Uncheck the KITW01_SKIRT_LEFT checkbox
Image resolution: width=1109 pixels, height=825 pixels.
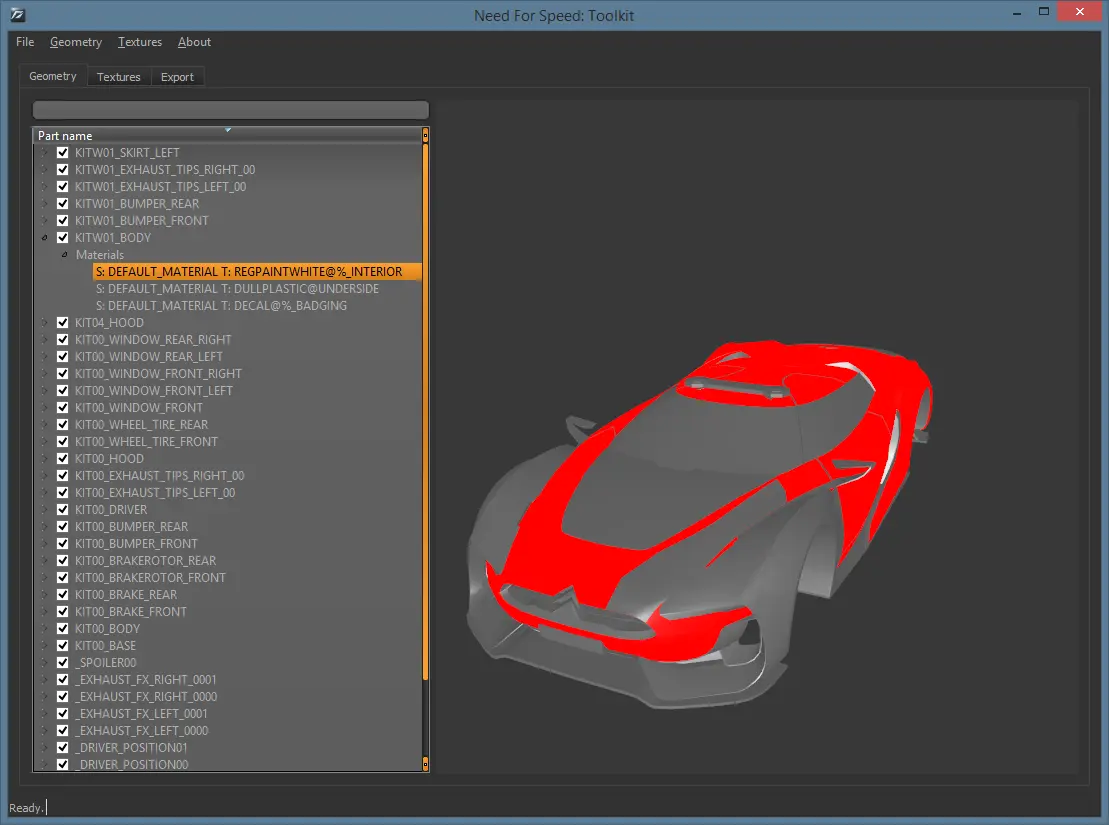pos(62,153)
